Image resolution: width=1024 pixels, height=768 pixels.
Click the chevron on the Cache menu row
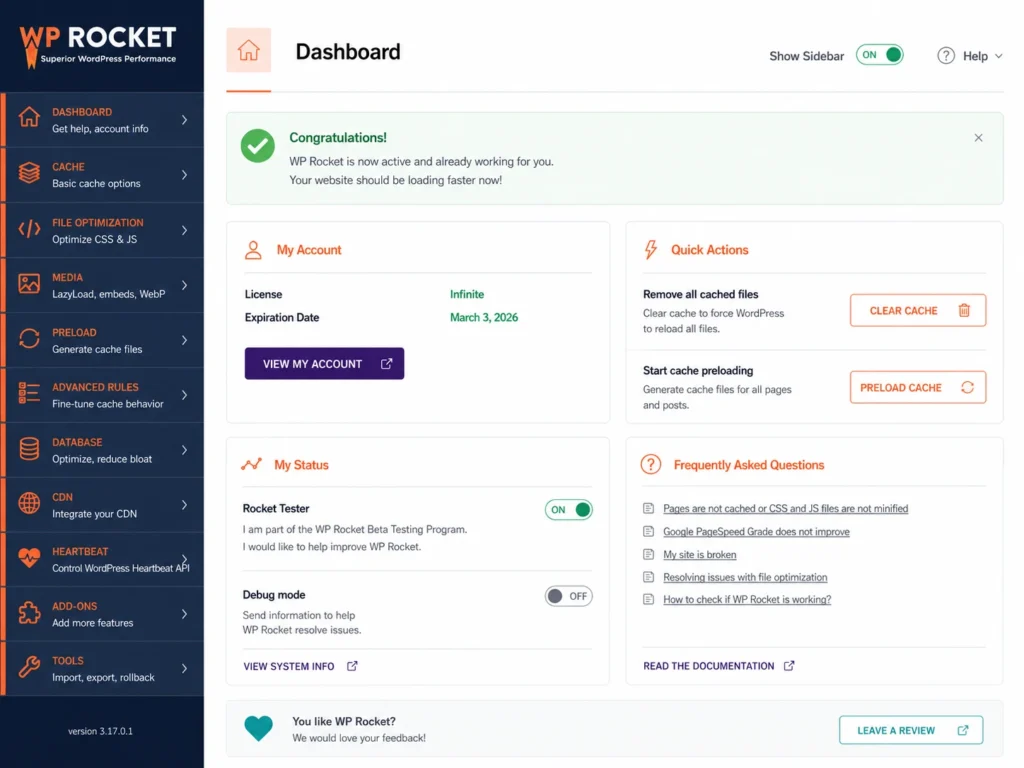[x=185, y=175]
